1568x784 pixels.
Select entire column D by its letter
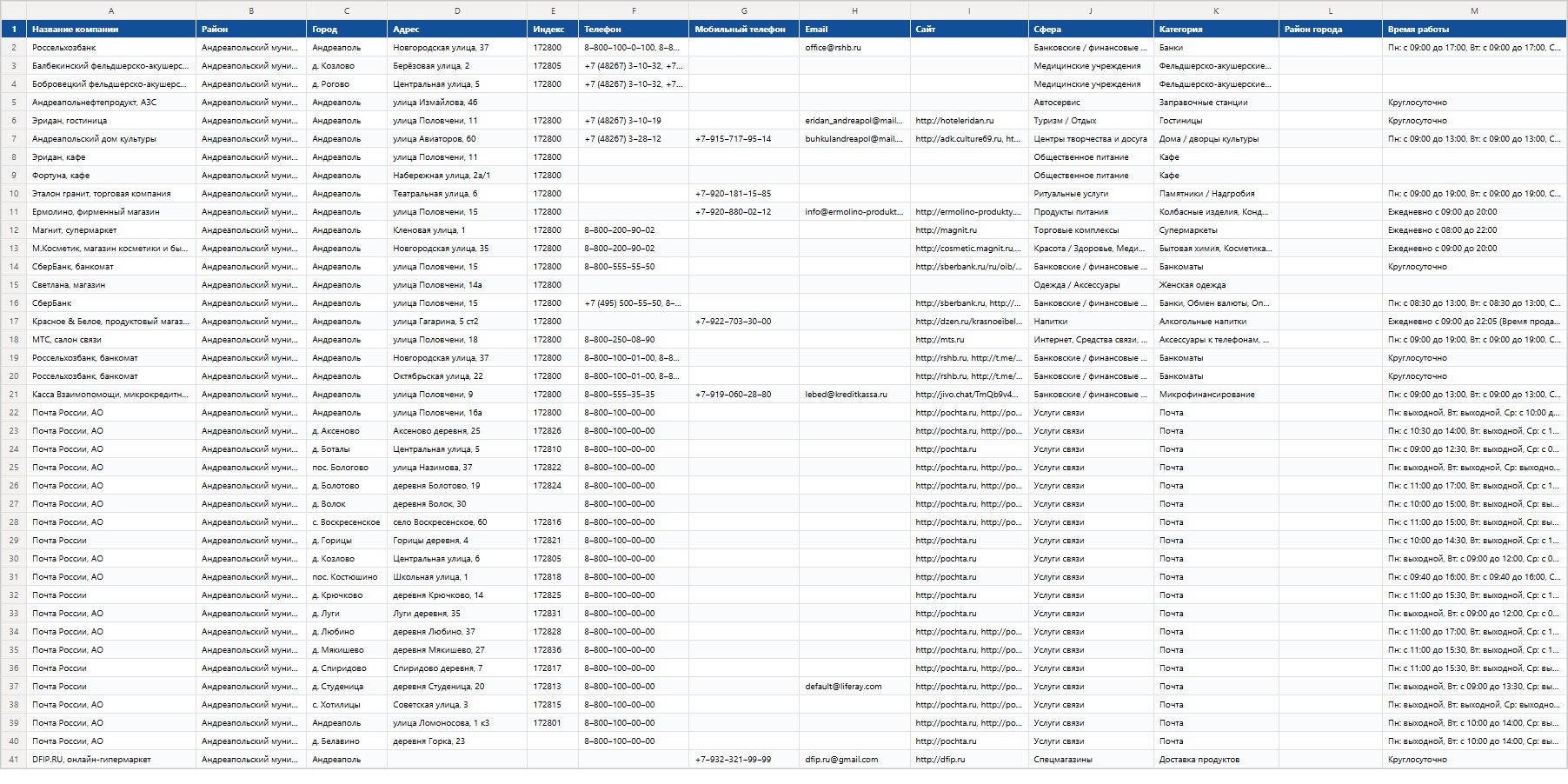[457, 10]
